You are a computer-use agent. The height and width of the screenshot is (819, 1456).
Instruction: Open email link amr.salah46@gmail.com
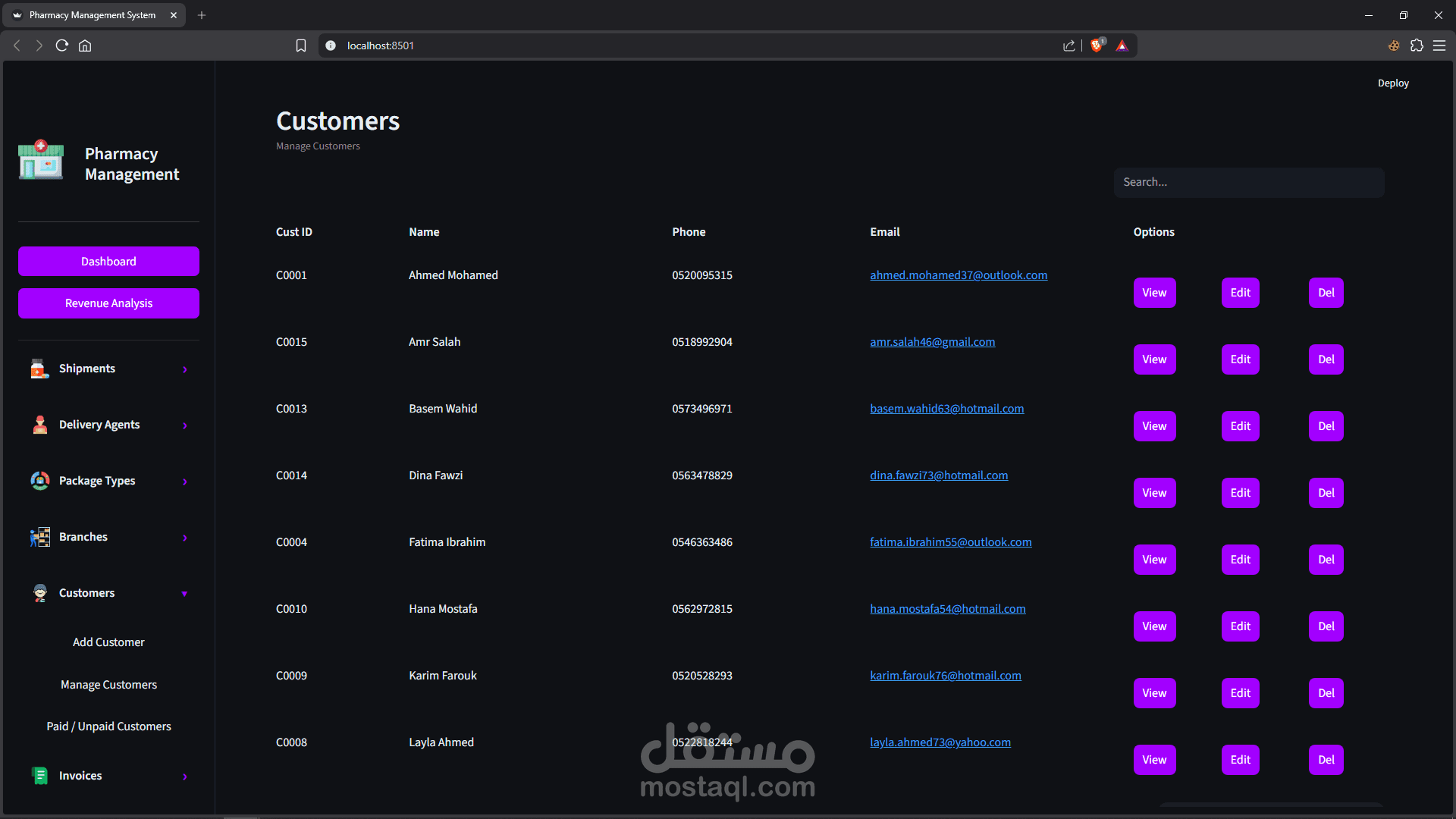pyautogui.click(x=933, y=342)
